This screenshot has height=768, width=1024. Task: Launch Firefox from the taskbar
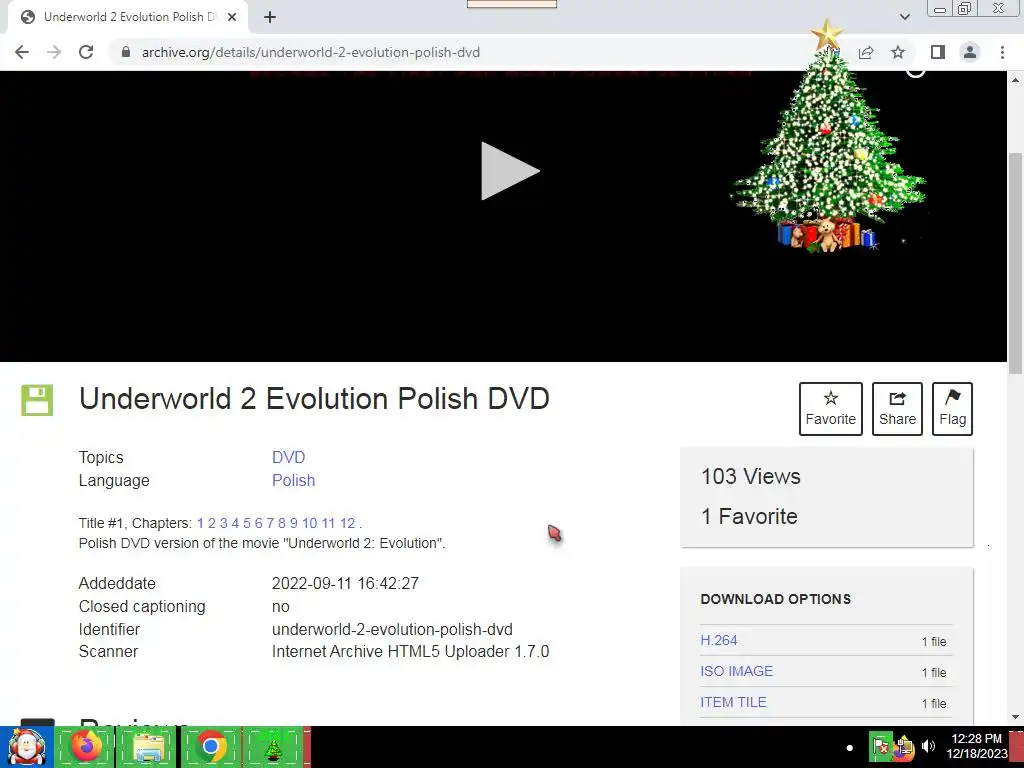coord(86,746)
